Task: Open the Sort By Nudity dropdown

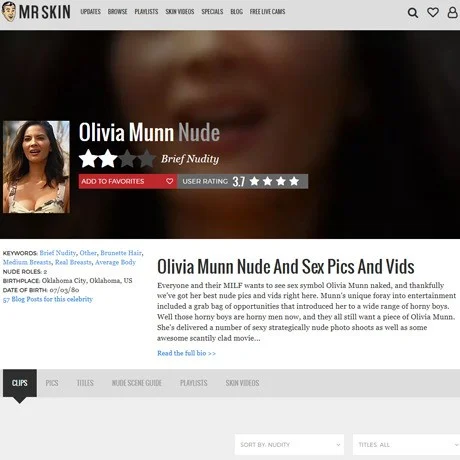Action: pos(289,445)
